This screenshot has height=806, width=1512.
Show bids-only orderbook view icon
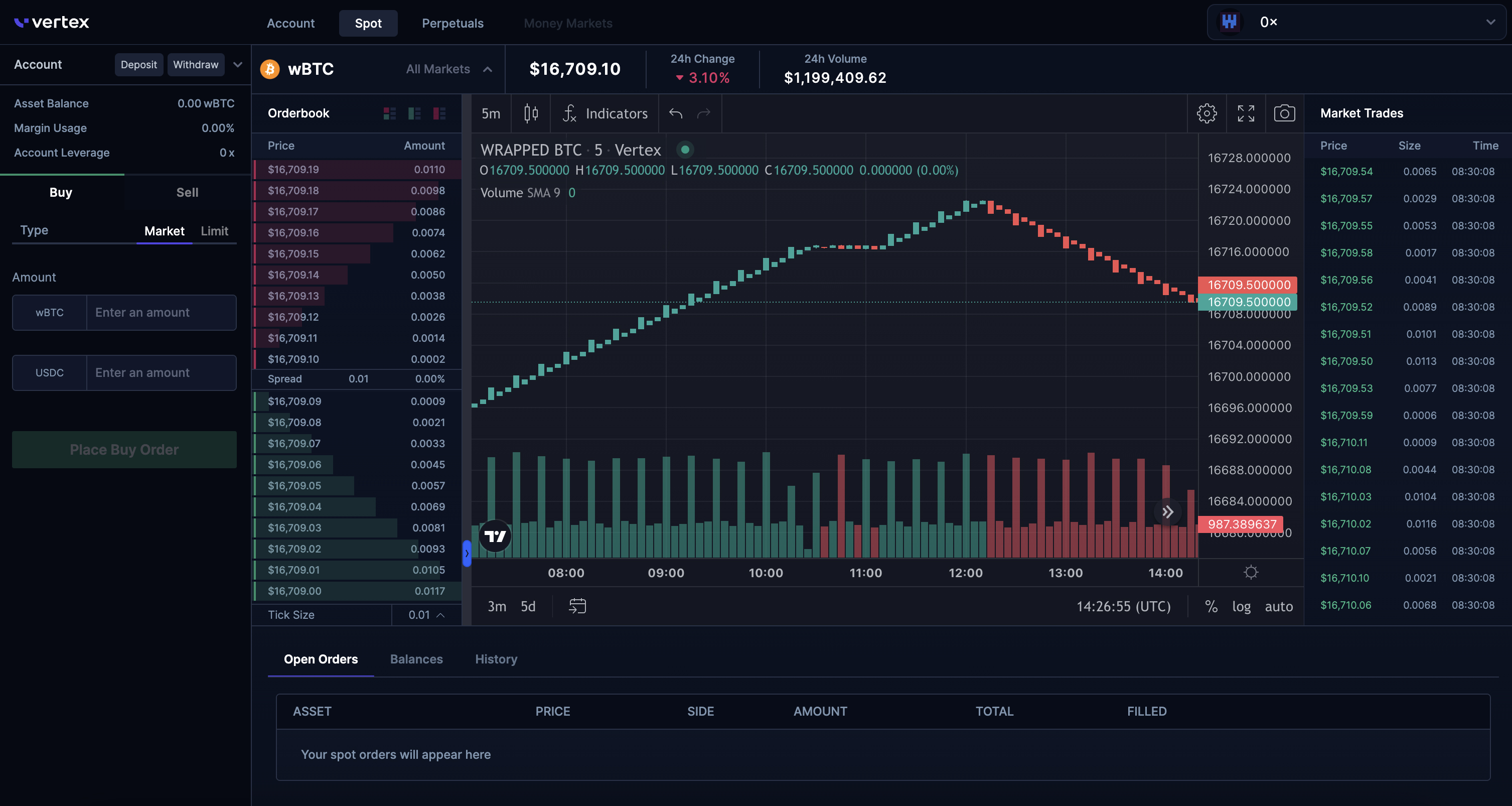pyautogui.click(x=414, y=113)
